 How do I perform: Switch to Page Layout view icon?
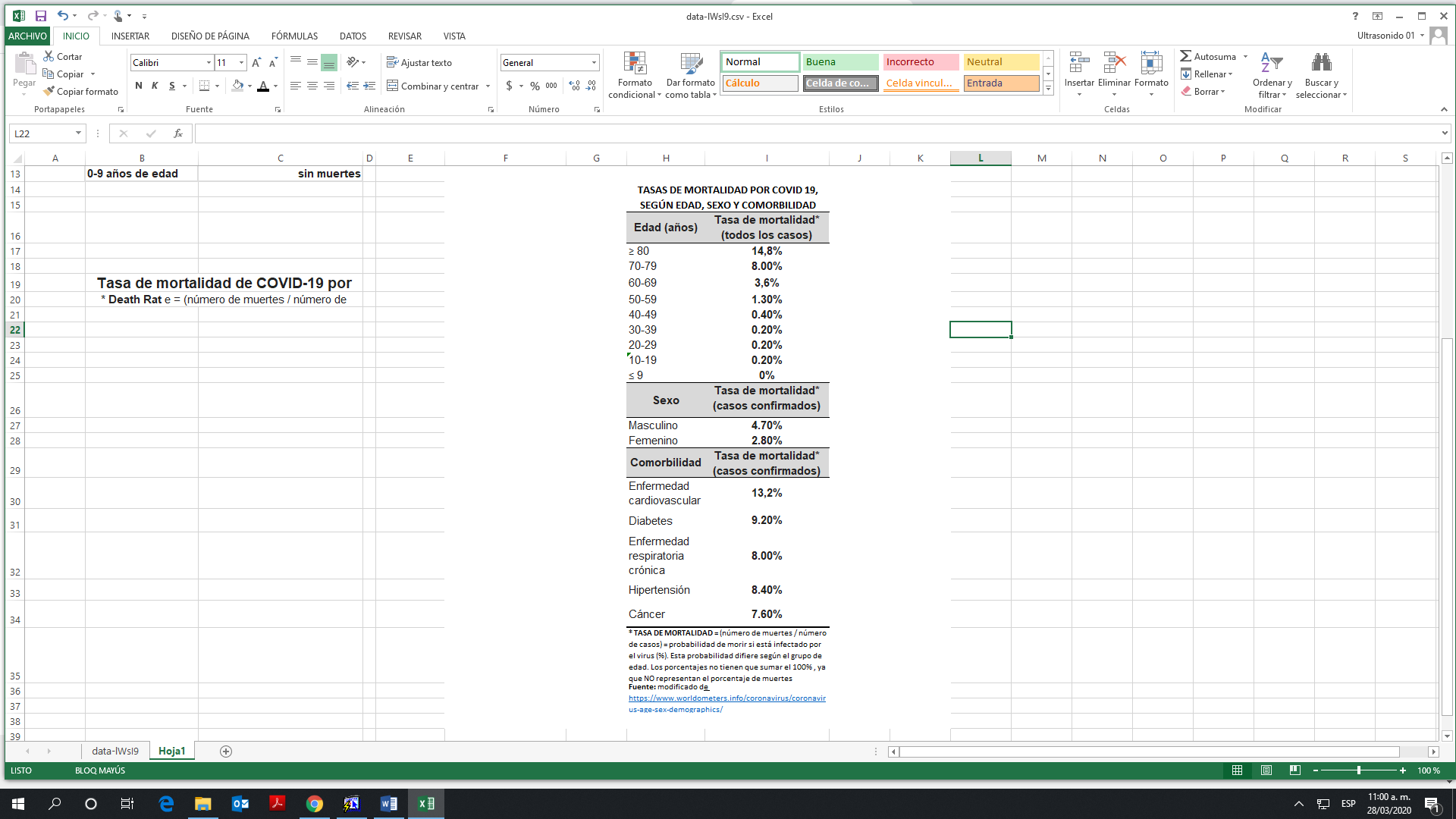(x=1266, y=770)
